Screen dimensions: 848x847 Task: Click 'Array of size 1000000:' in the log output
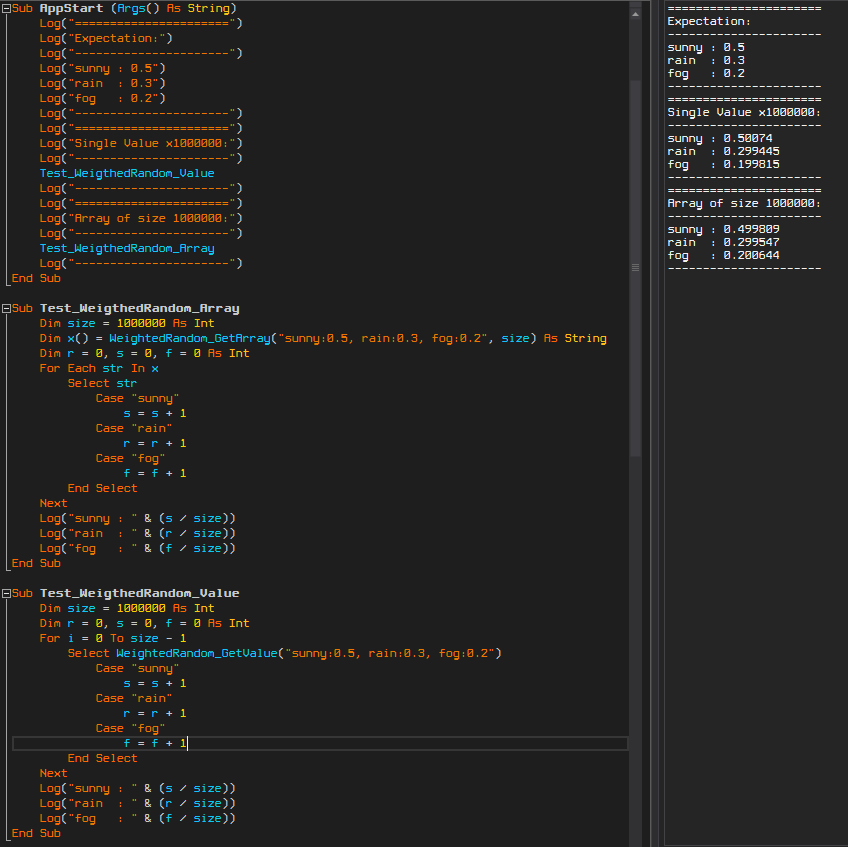pyautogui.click(x=744, y=203)
